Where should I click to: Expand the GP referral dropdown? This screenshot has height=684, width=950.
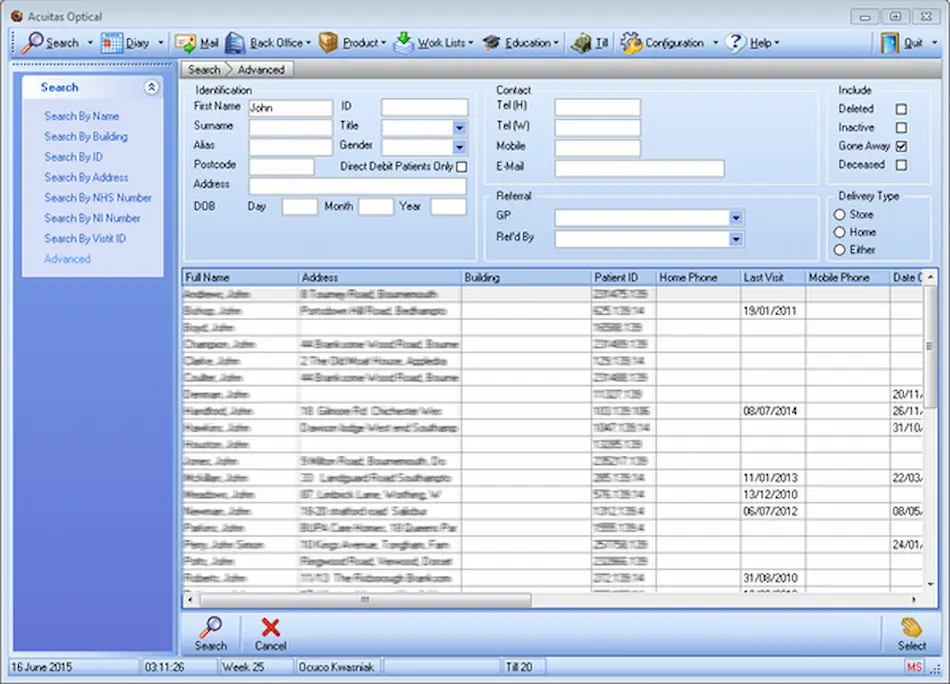(737, 218)
